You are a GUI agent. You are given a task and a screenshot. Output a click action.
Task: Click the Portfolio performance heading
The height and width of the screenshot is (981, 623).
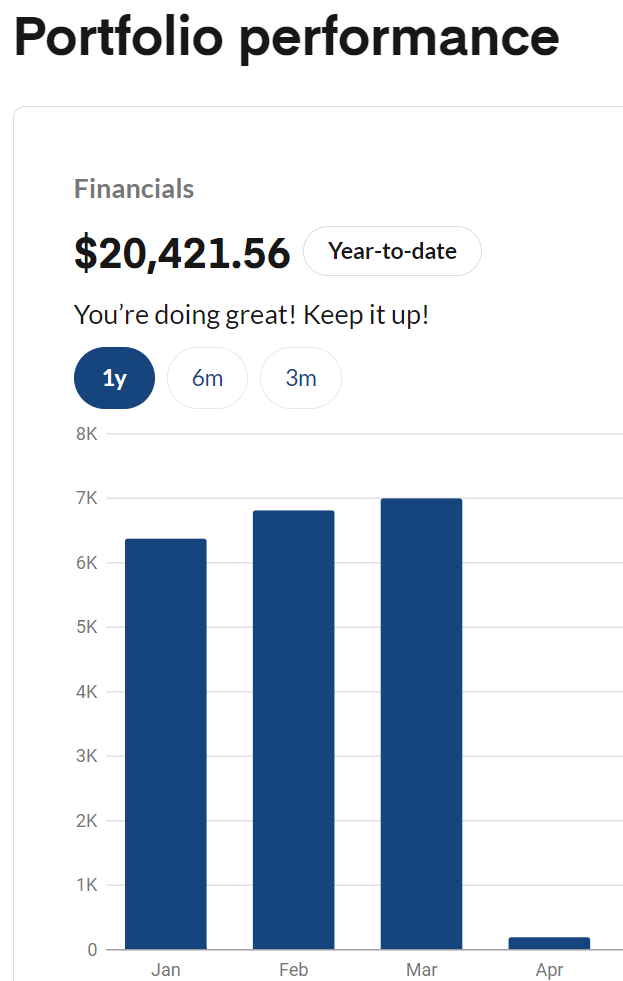click(286, 37)
